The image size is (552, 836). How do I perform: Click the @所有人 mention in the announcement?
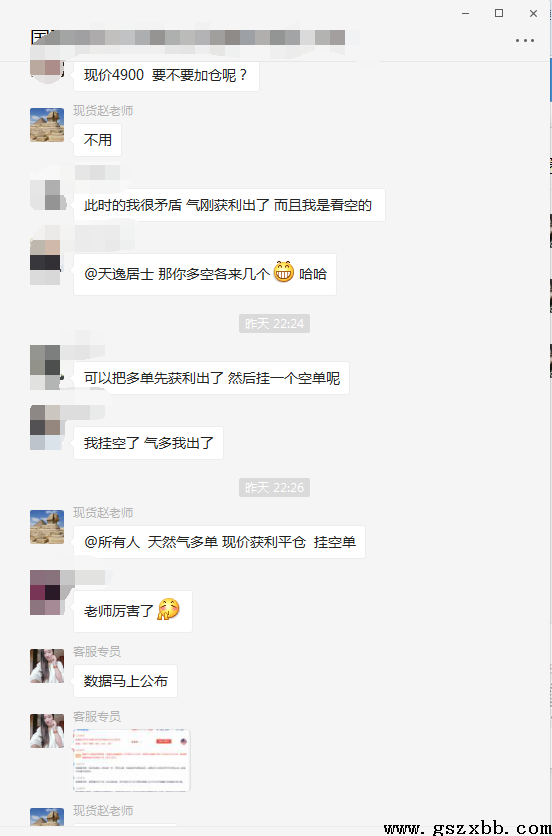coord(112,542)
